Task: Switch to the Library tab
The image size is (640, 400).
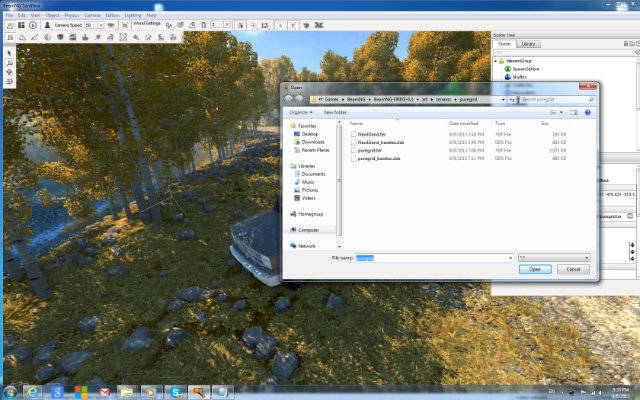Action: coord(528,44)
